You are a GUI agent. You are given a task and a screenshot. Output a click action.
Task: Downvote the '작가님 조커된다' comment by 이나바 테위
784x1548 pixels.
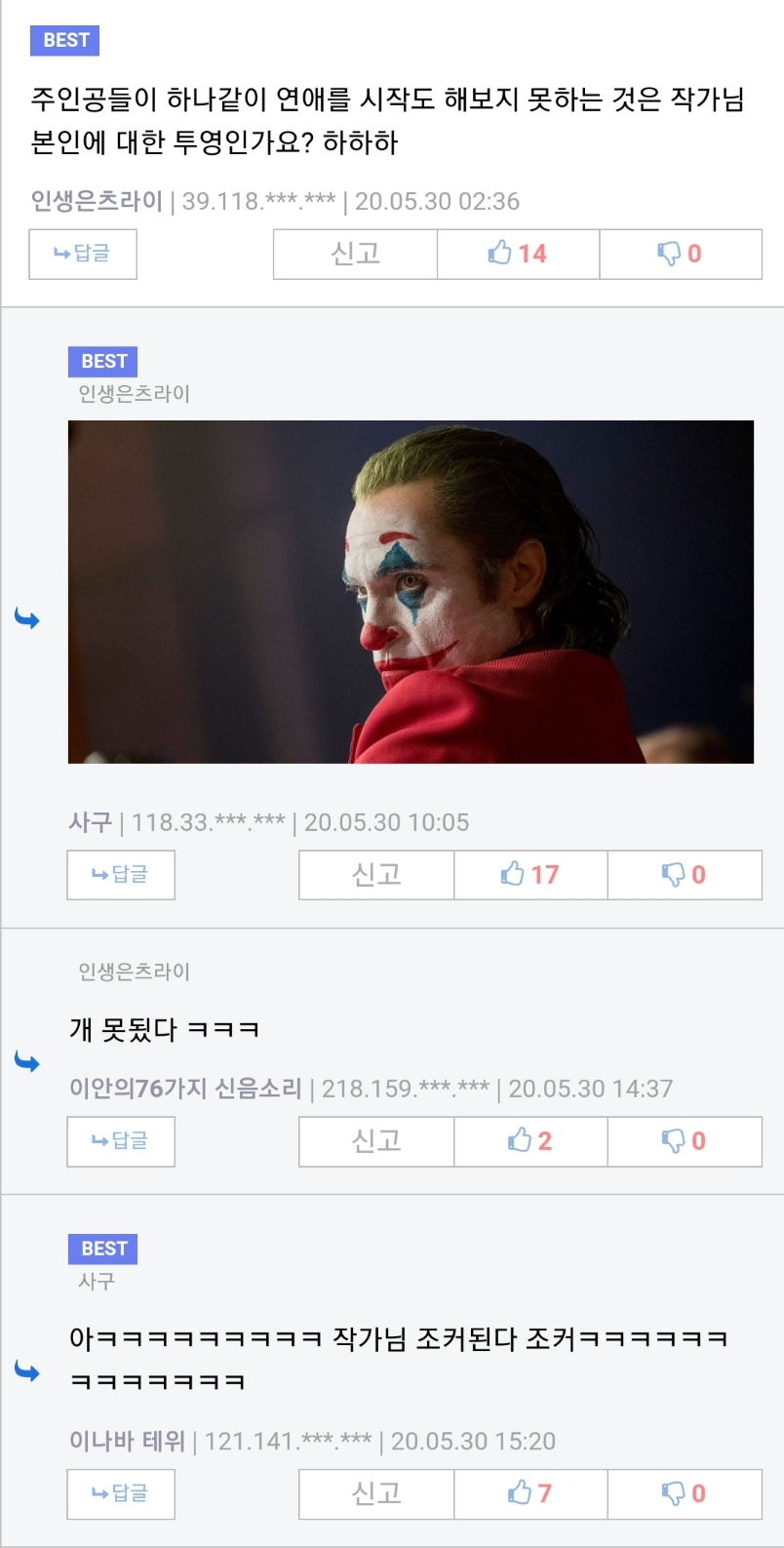pyautogui.click(x=685, y=1493)
